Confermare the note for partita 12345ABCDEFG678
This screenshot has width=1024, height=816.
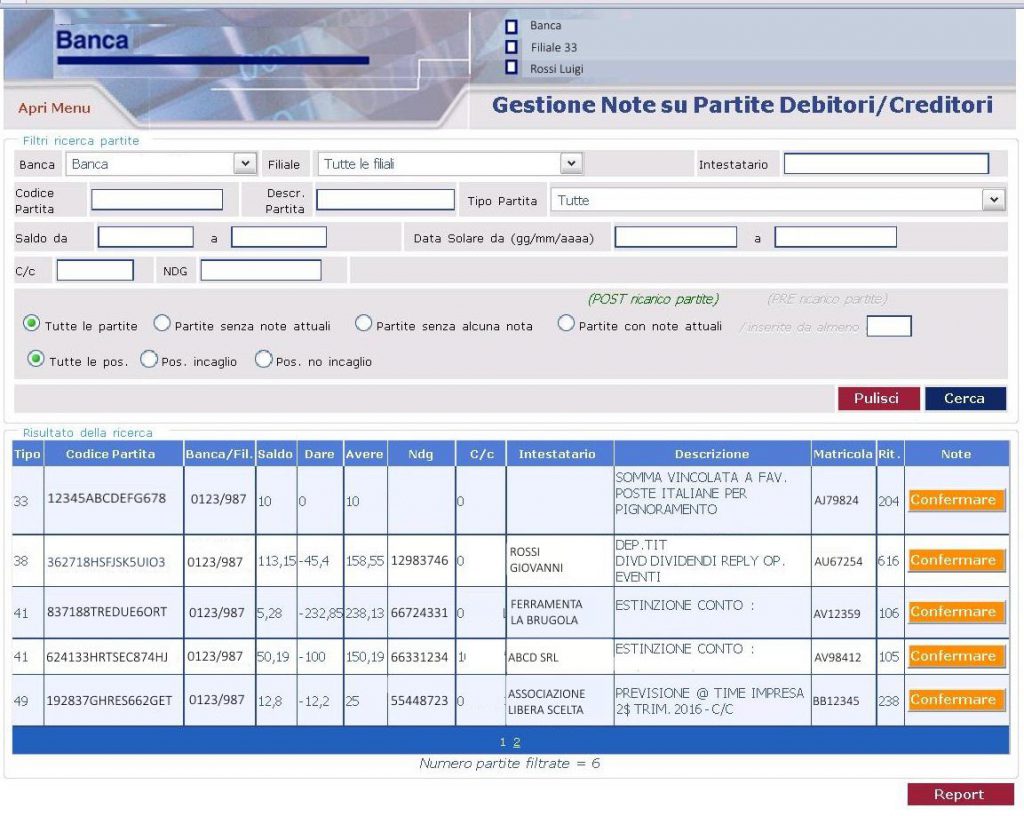[954, 499]
